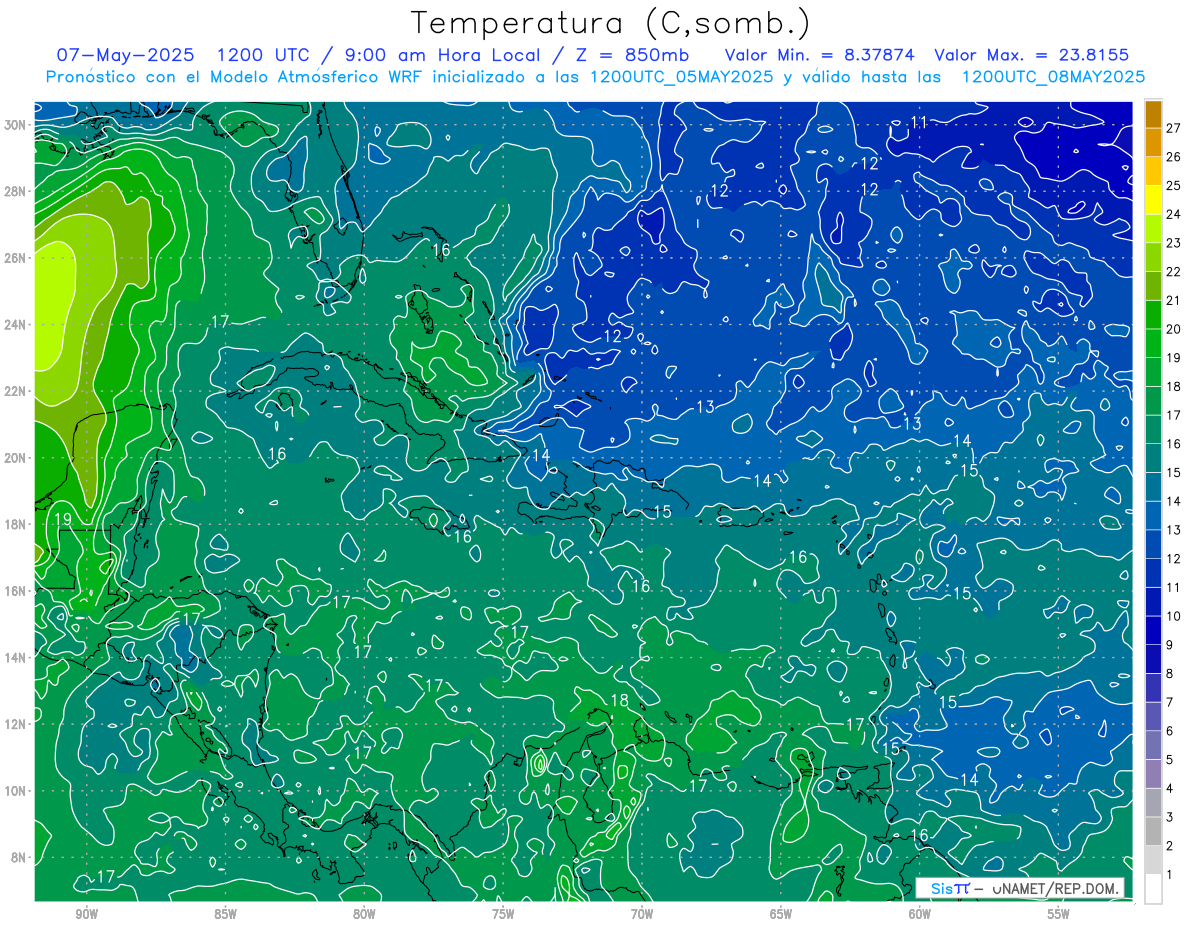The image size is (1200, 927).
Task: Click the latitude label "8N"
Action: tap(19, 857)
